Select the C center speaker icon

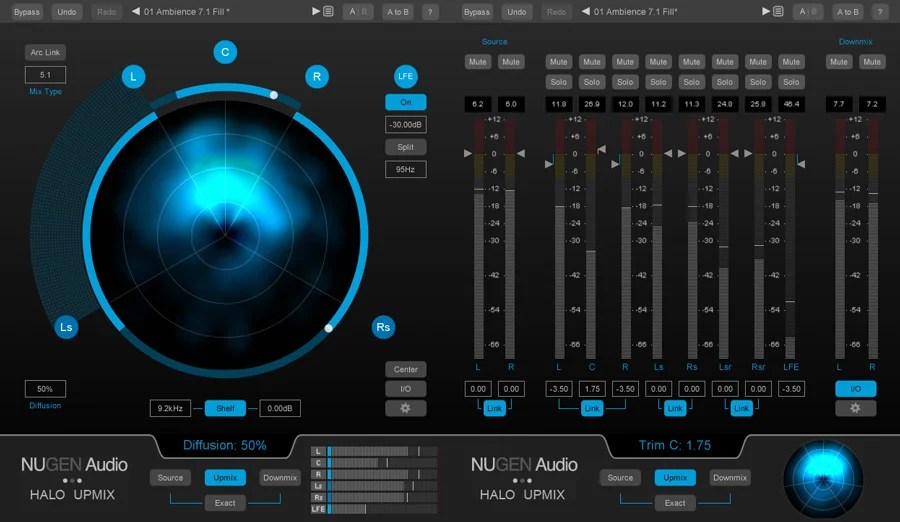point(225,52)
